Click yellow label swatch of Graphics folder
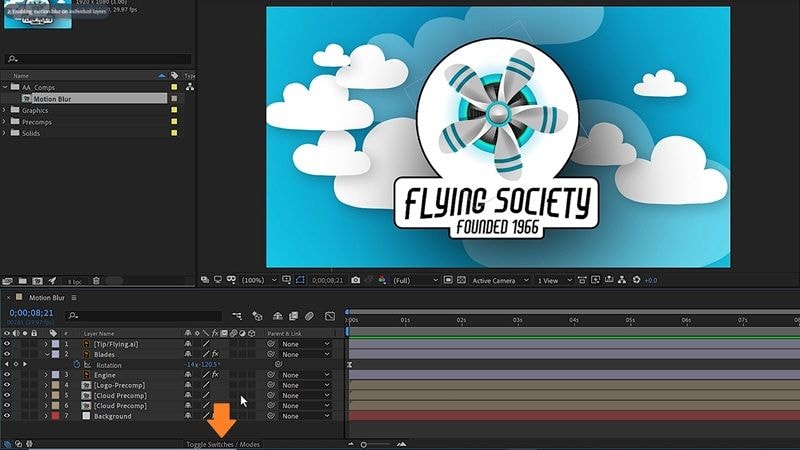This screenshot has width=800, height=450. click(174, 110)
